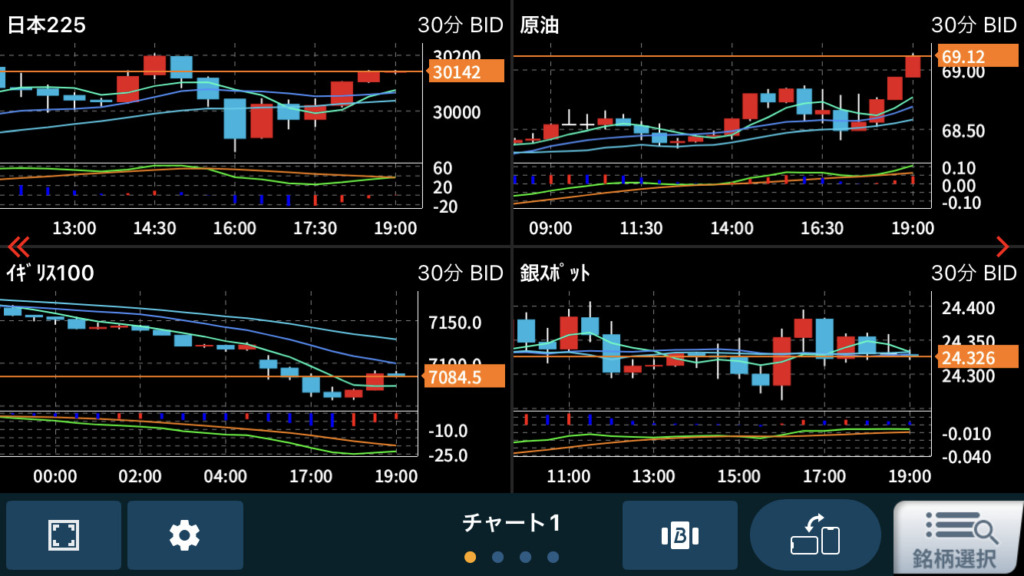Tap 14:30 time label on 日本225 chart

tap(155, 228)
